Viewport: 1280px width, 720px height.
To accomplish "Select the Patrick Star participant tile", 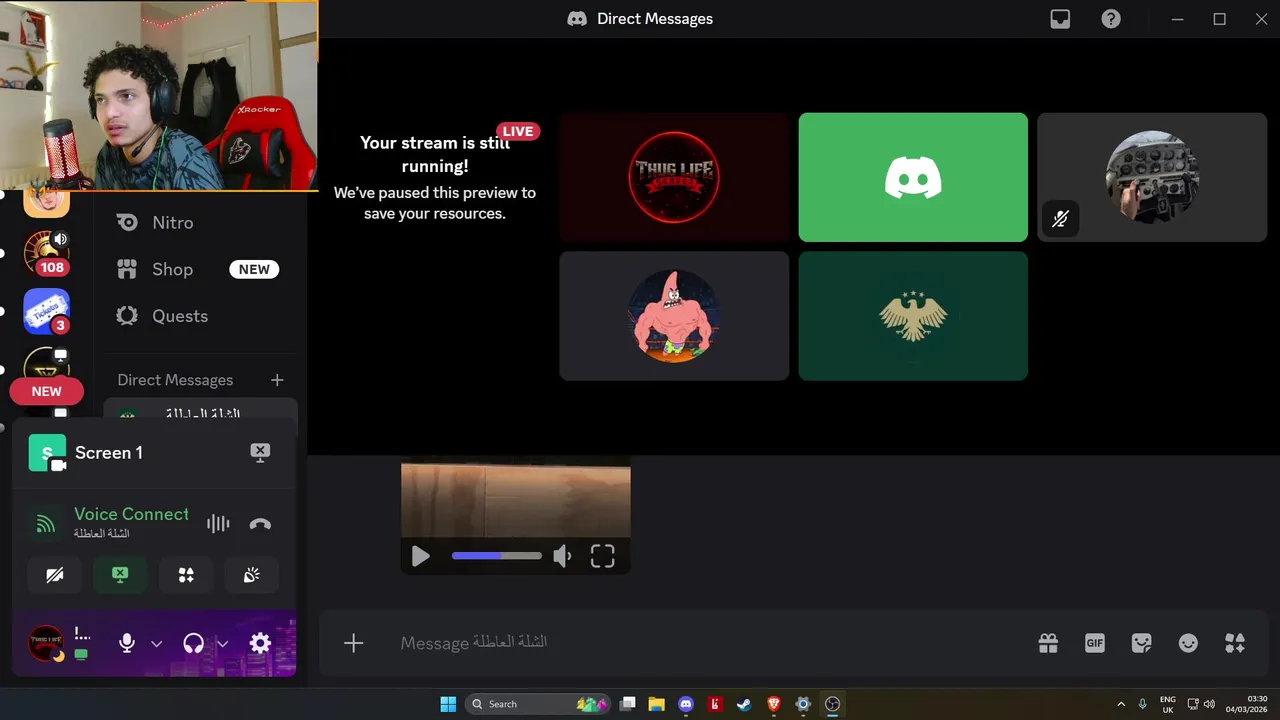I will [x=674, y=316].
